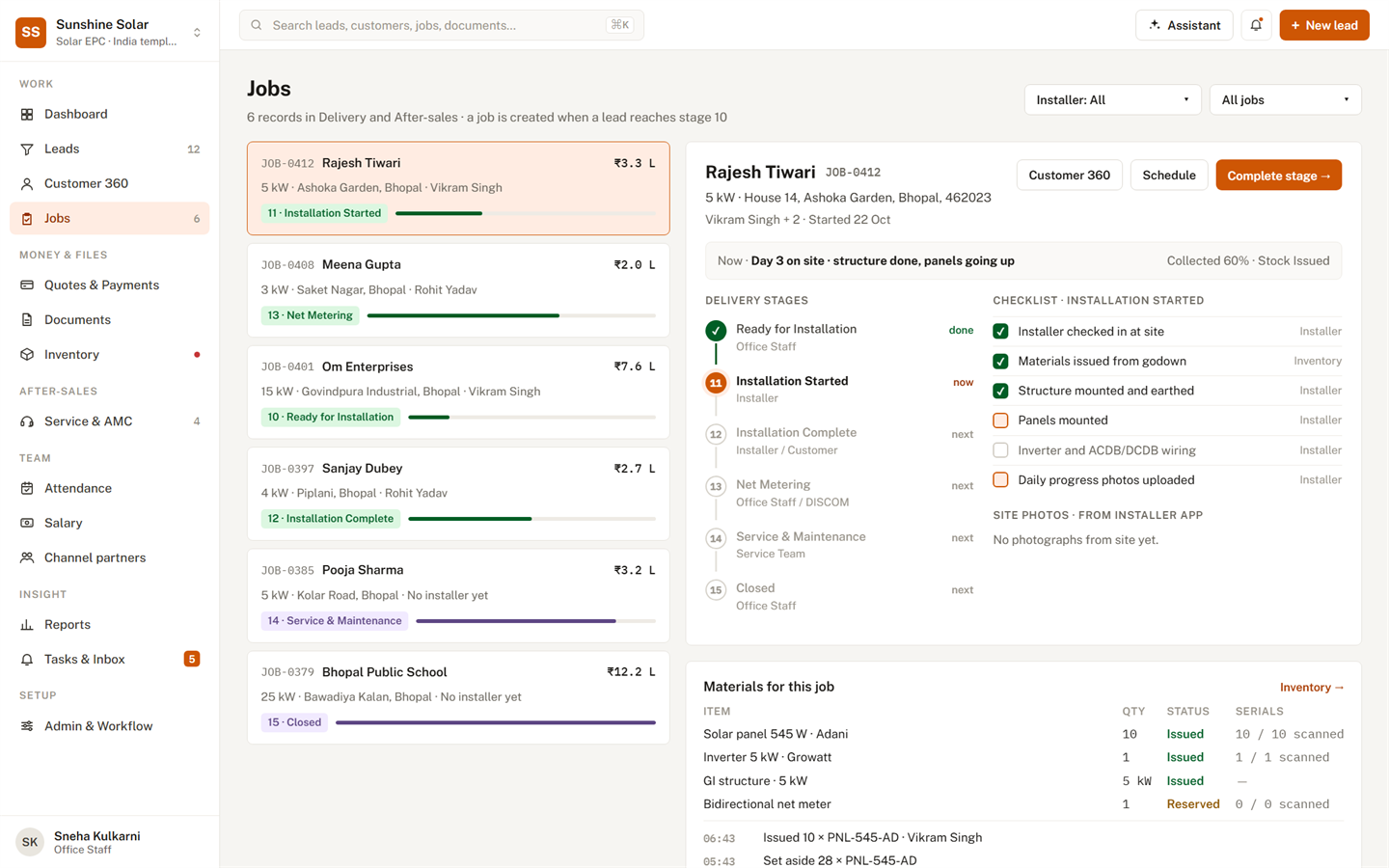Open the Leads menu item

click(x=109, y=149)
